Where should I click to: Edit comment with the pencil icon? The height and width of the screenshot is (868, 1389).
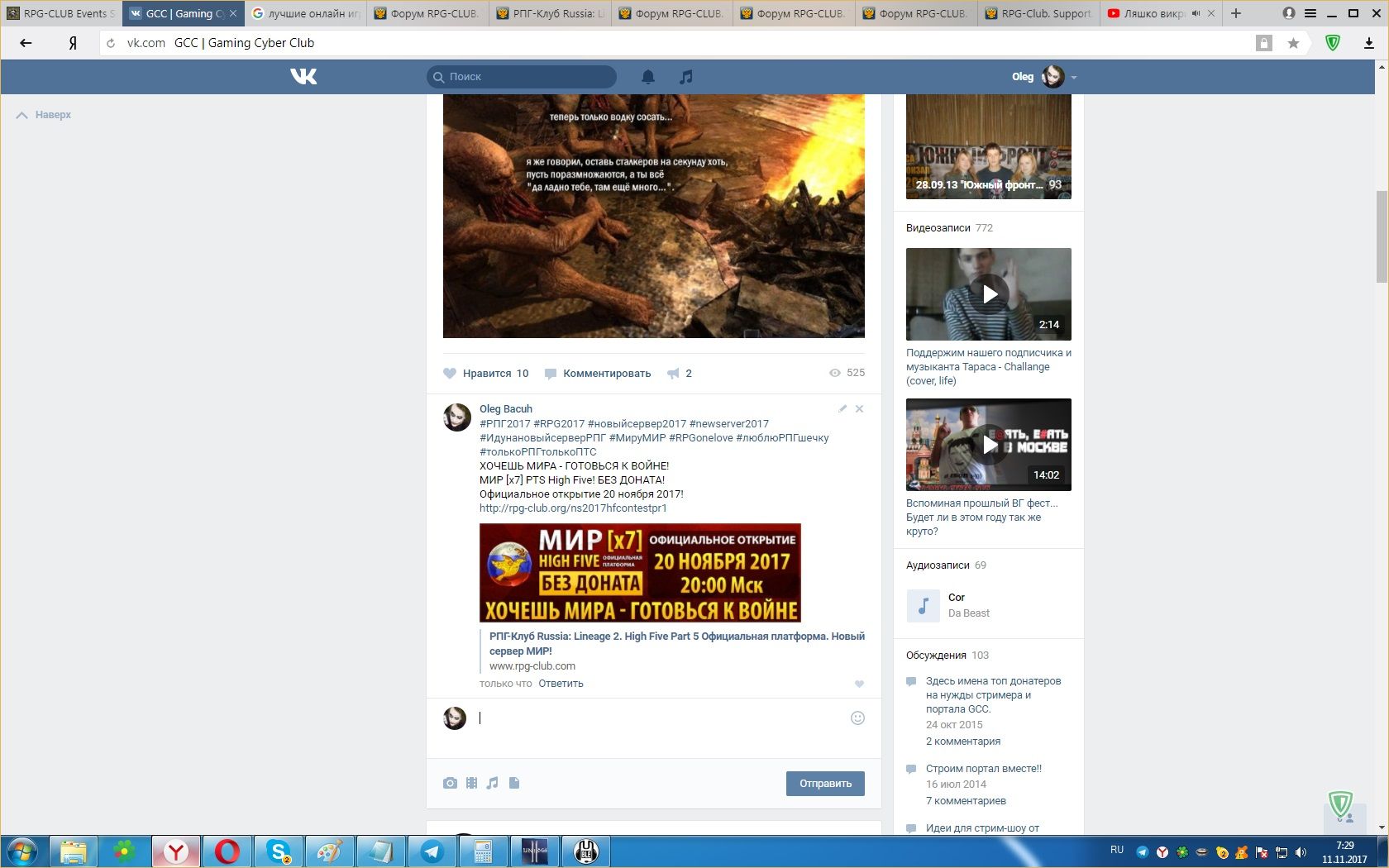coord(842,408)
